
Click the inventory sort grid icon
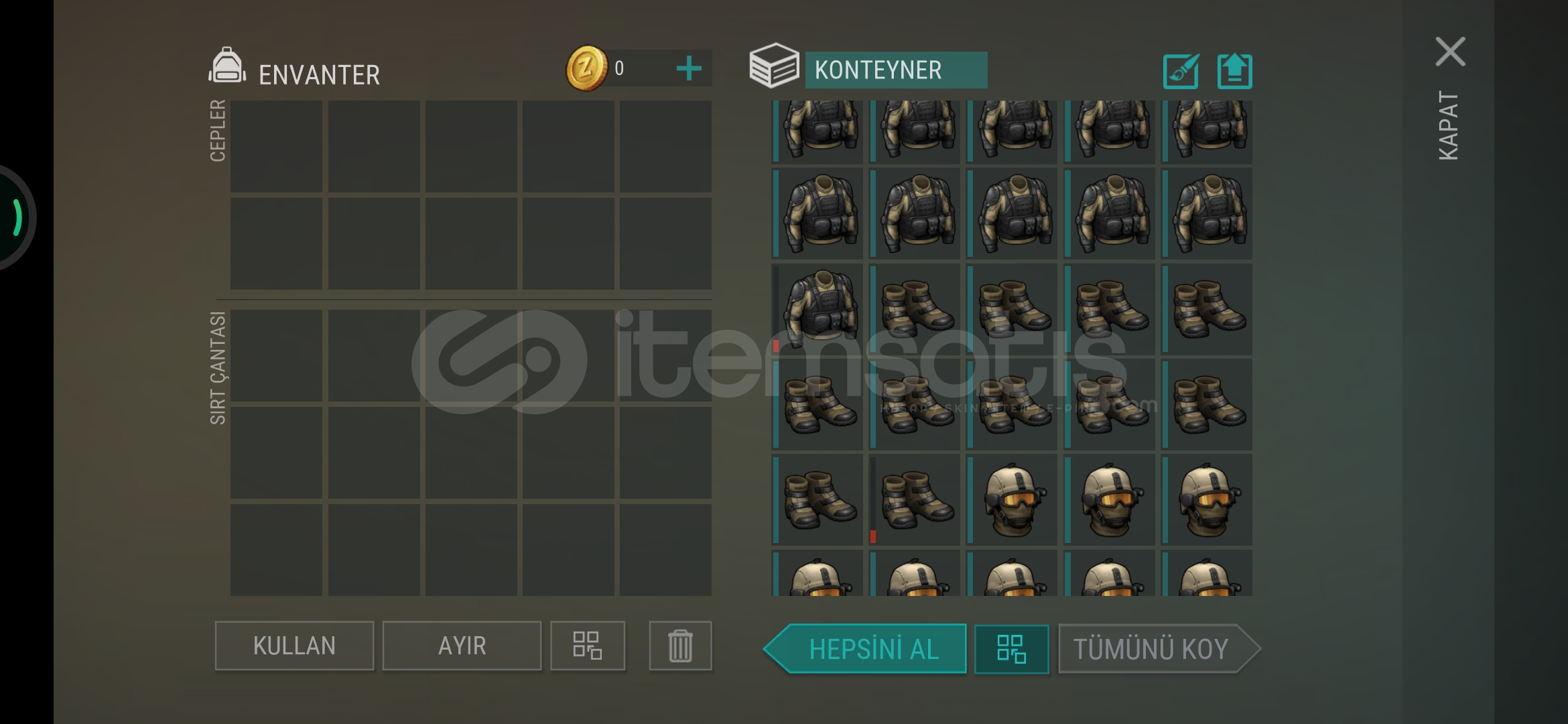coord(588,646)
